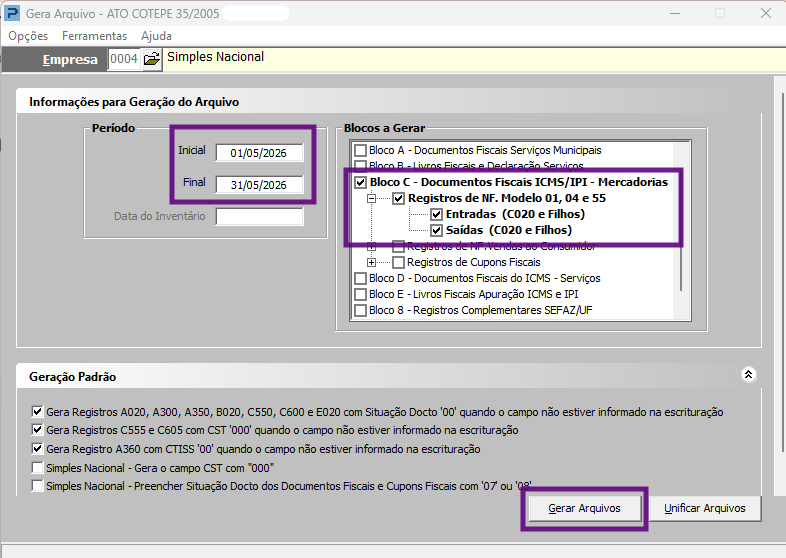Uncheck Bloco C Documentos Fiscais ICMS/IPI
786x558 pixels.
pyautogui.click(x=360, y=182)
